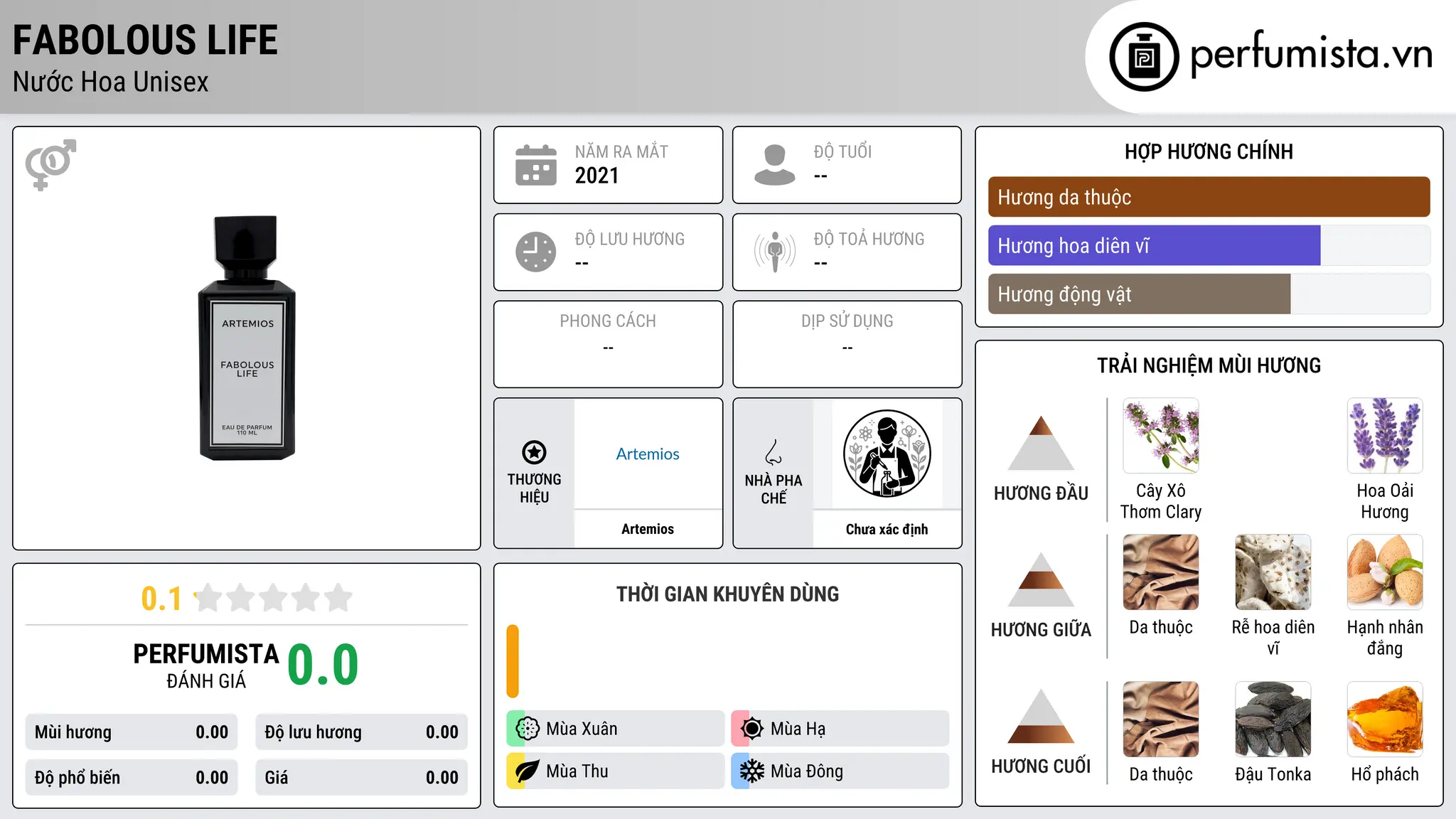Click the Độ lưu hương 0.00 score box
This screenshot has width=1456, height=819.
pyautogui.click(x=361, y=732)
